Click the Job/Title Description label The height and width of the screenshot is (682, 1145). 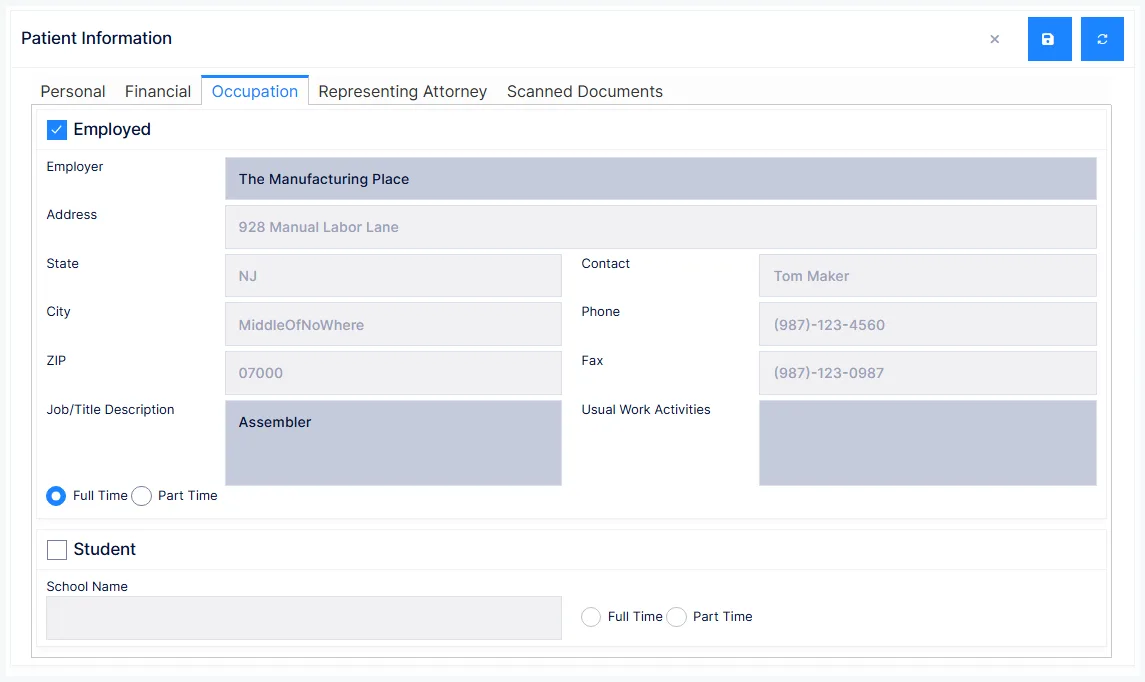pyautogui.click(x=110, y=410)
